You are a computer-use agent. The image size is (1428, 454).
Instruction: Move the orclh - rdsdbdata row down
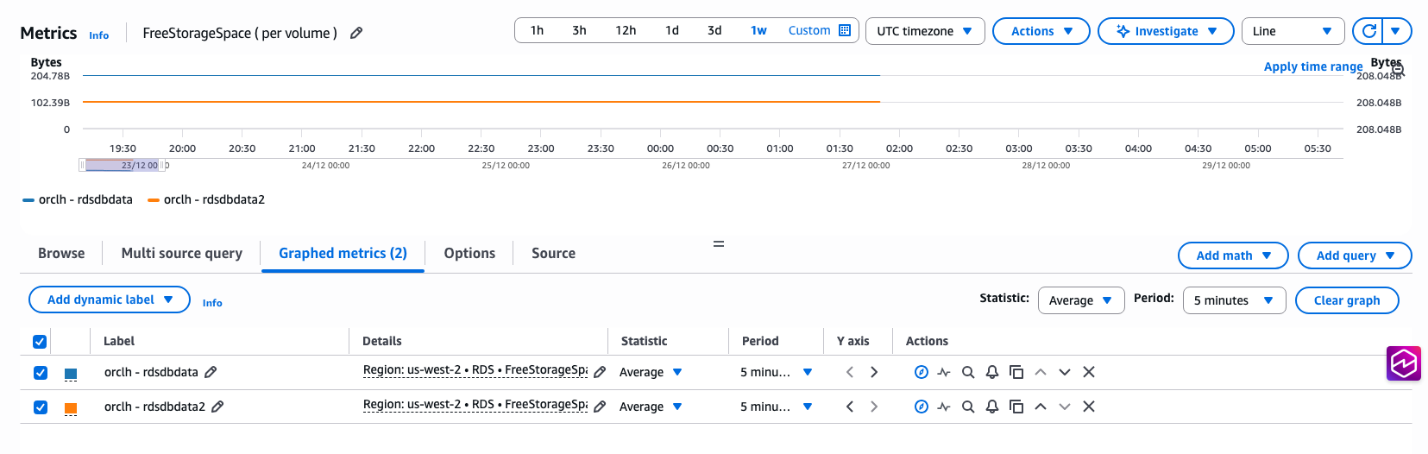click(x=1064, y=372)
